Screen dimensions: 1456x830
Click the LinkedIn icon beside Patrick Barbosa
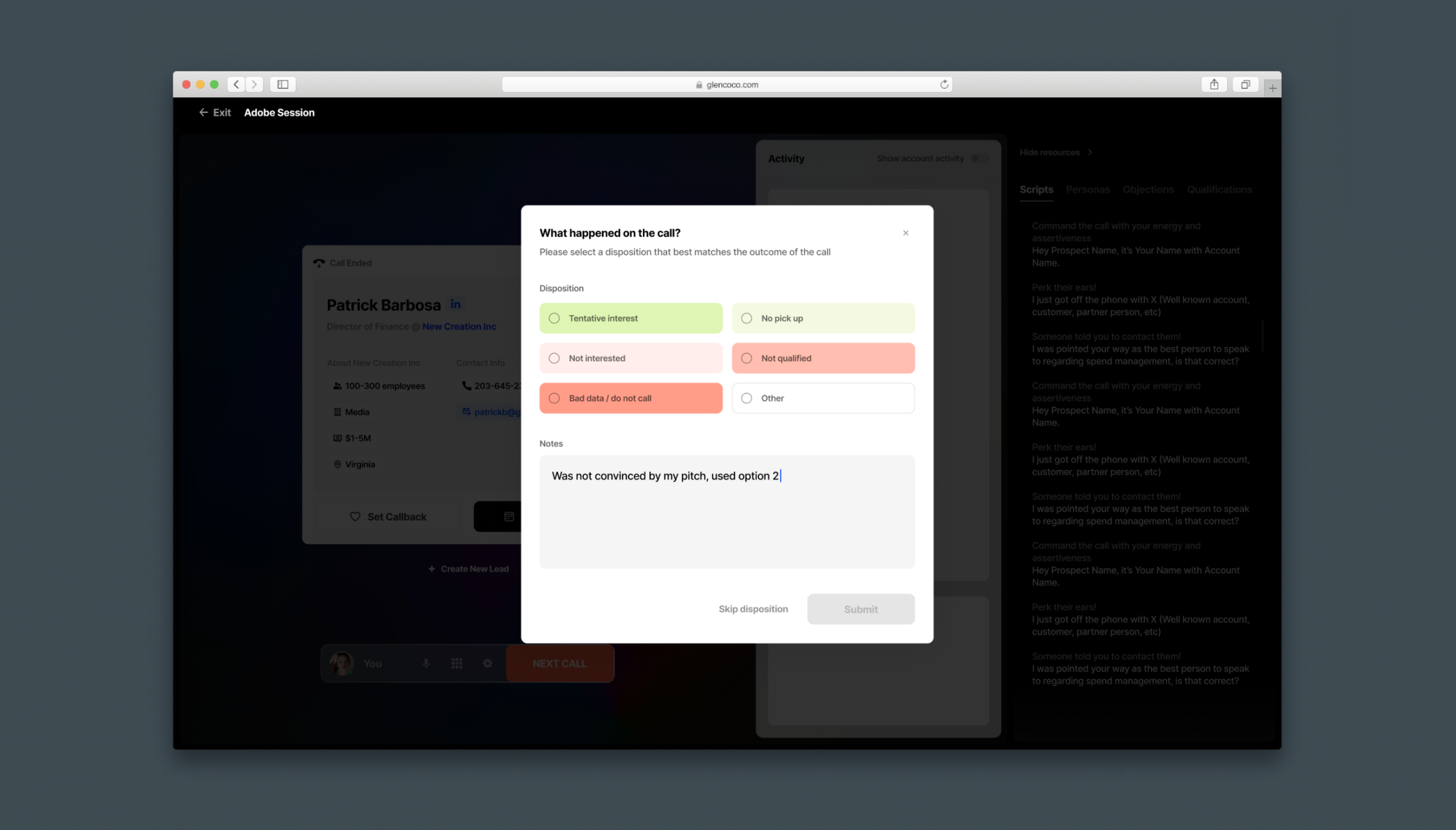click(455, 304)
